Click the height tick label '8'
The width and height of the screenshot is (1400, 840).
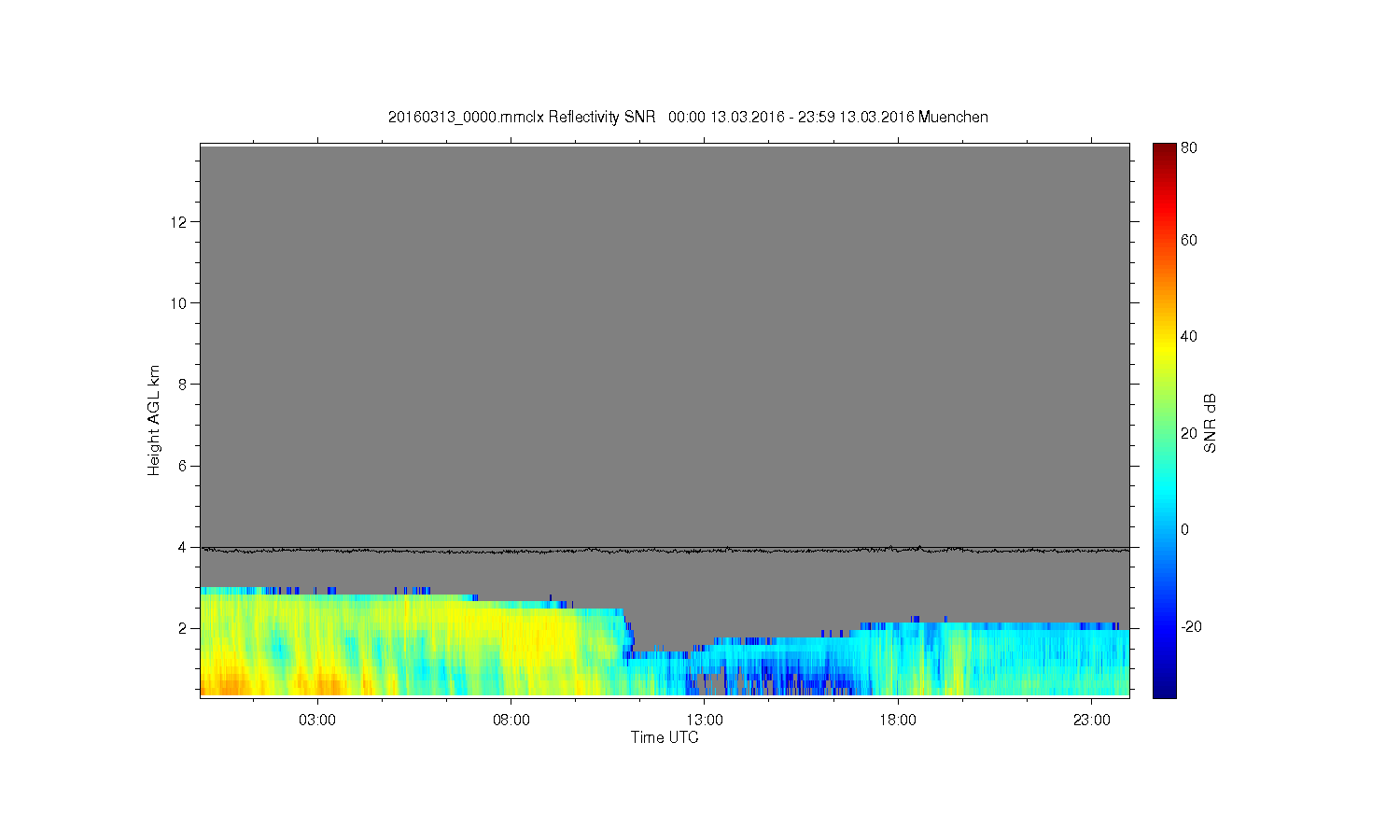(x=183, y=384)
